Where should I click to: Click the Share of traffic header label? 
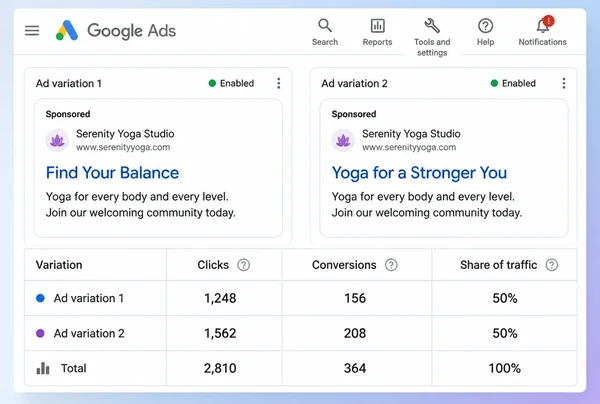[499, 265]
